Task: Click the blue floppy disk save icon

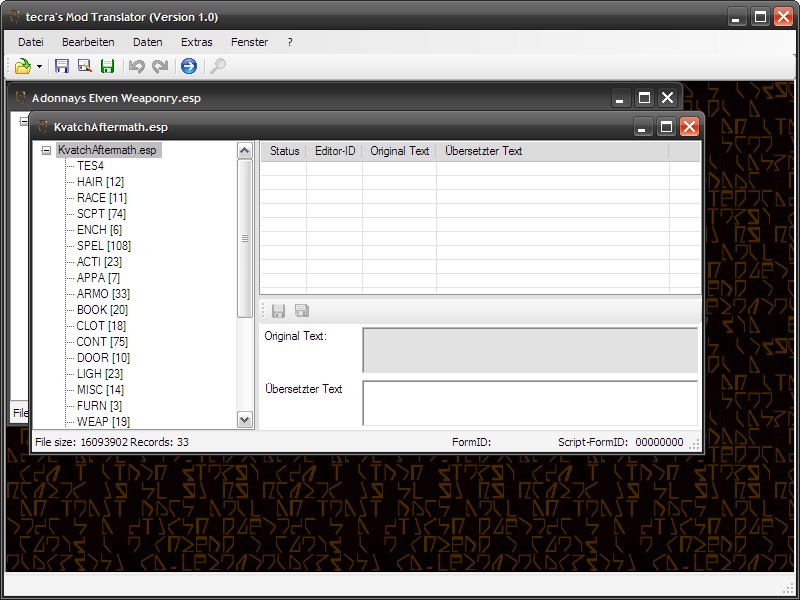Action: 62,66
